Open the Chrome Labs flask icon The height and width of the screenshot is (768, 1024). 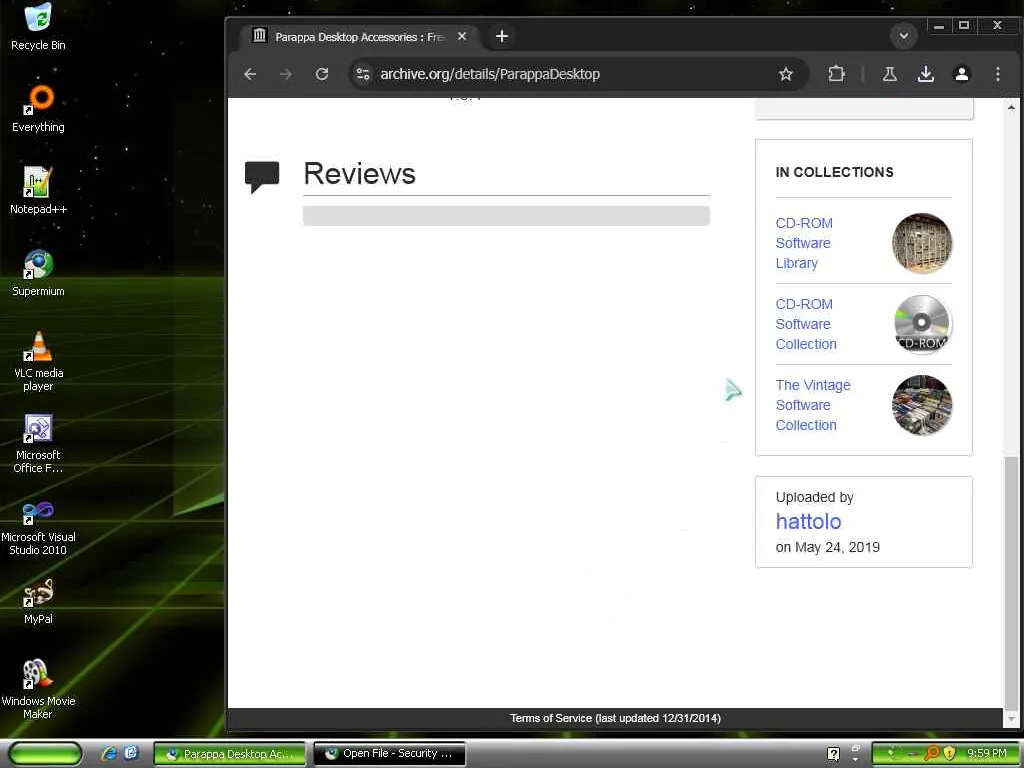pos(889,74)
